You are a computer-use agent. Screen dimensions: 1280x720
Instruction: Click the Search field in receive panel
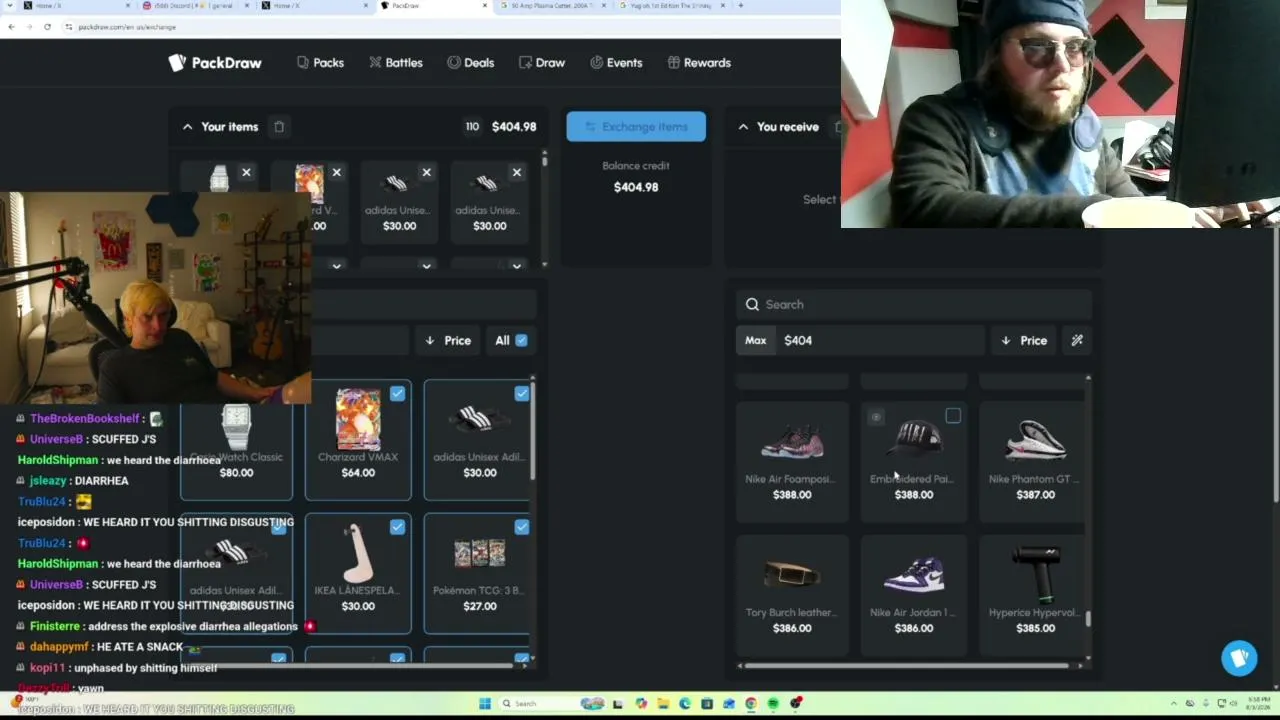pos(915,305)
